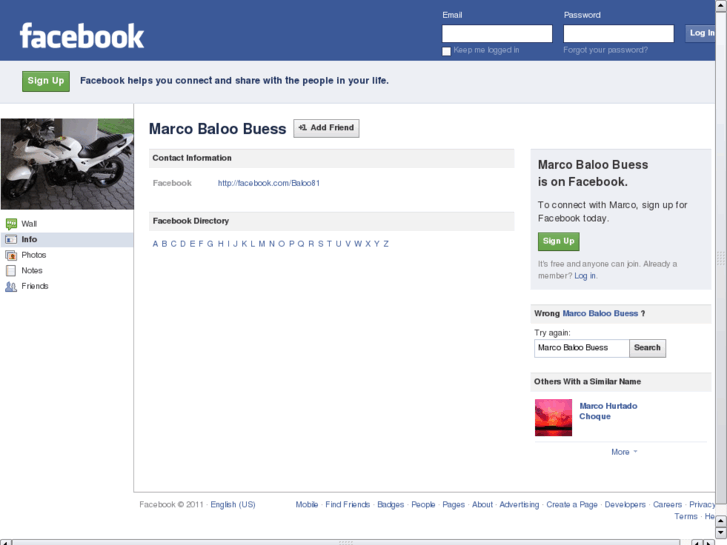Expand the More similar names dropdown
Image resolution: width=727 pixels, height=545 pixels.
[x=624, y=452]
